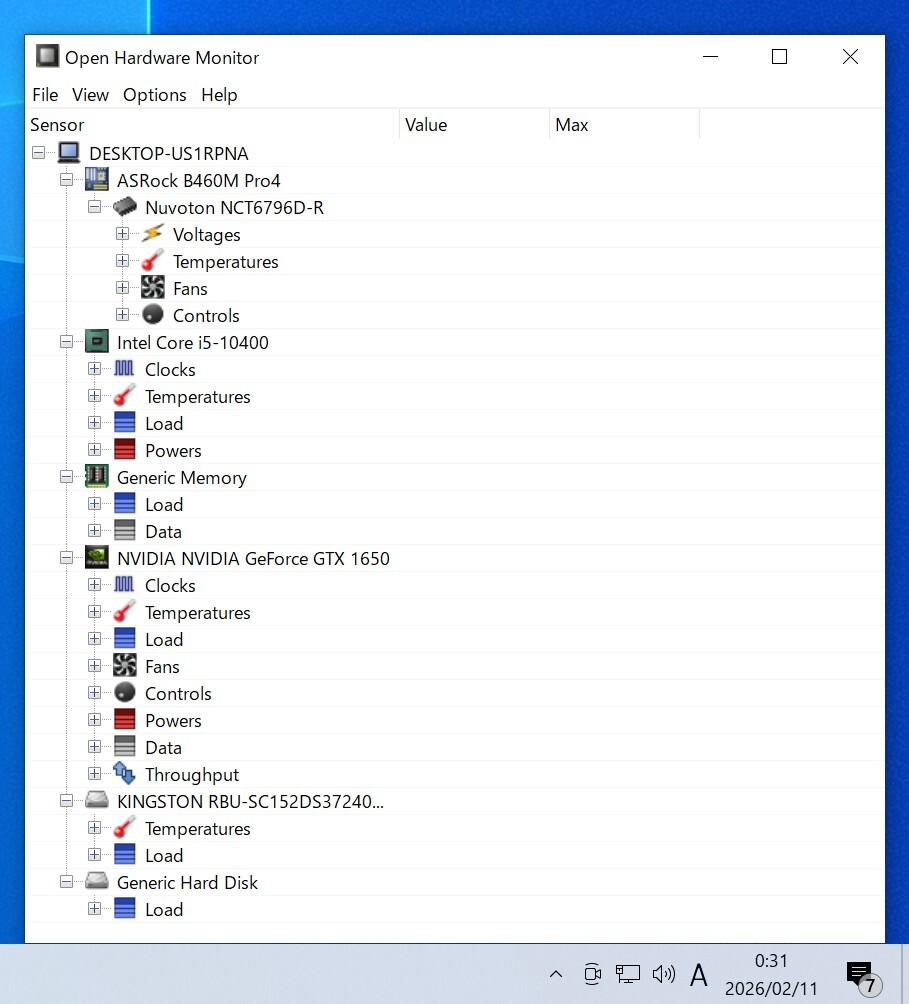Collapse the DESKTOP-US1RPNA root node

[x=38, y=153]
